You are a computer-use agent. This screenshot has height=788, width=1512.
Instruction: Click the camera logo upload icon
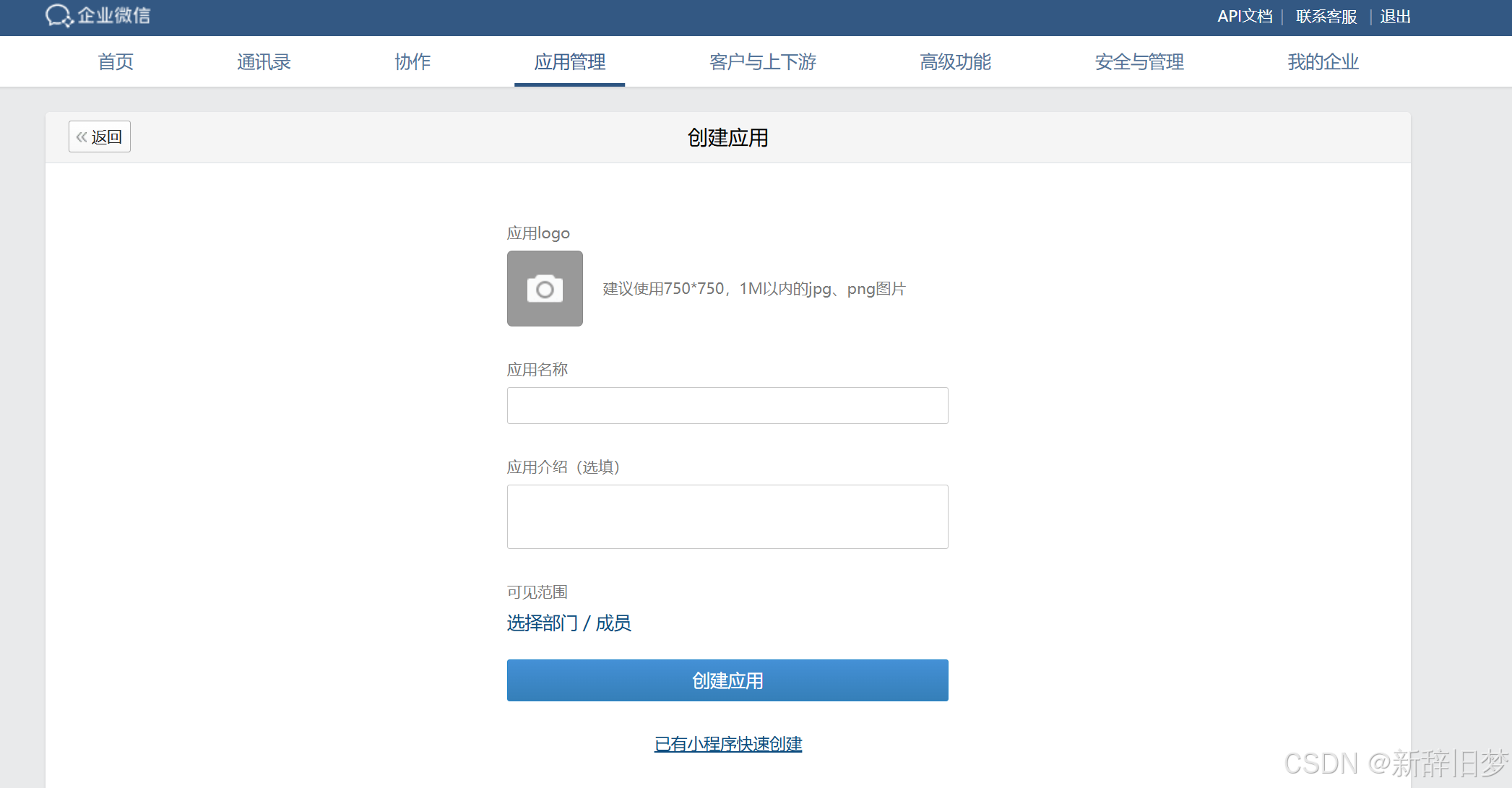click(x=545, y=289)
